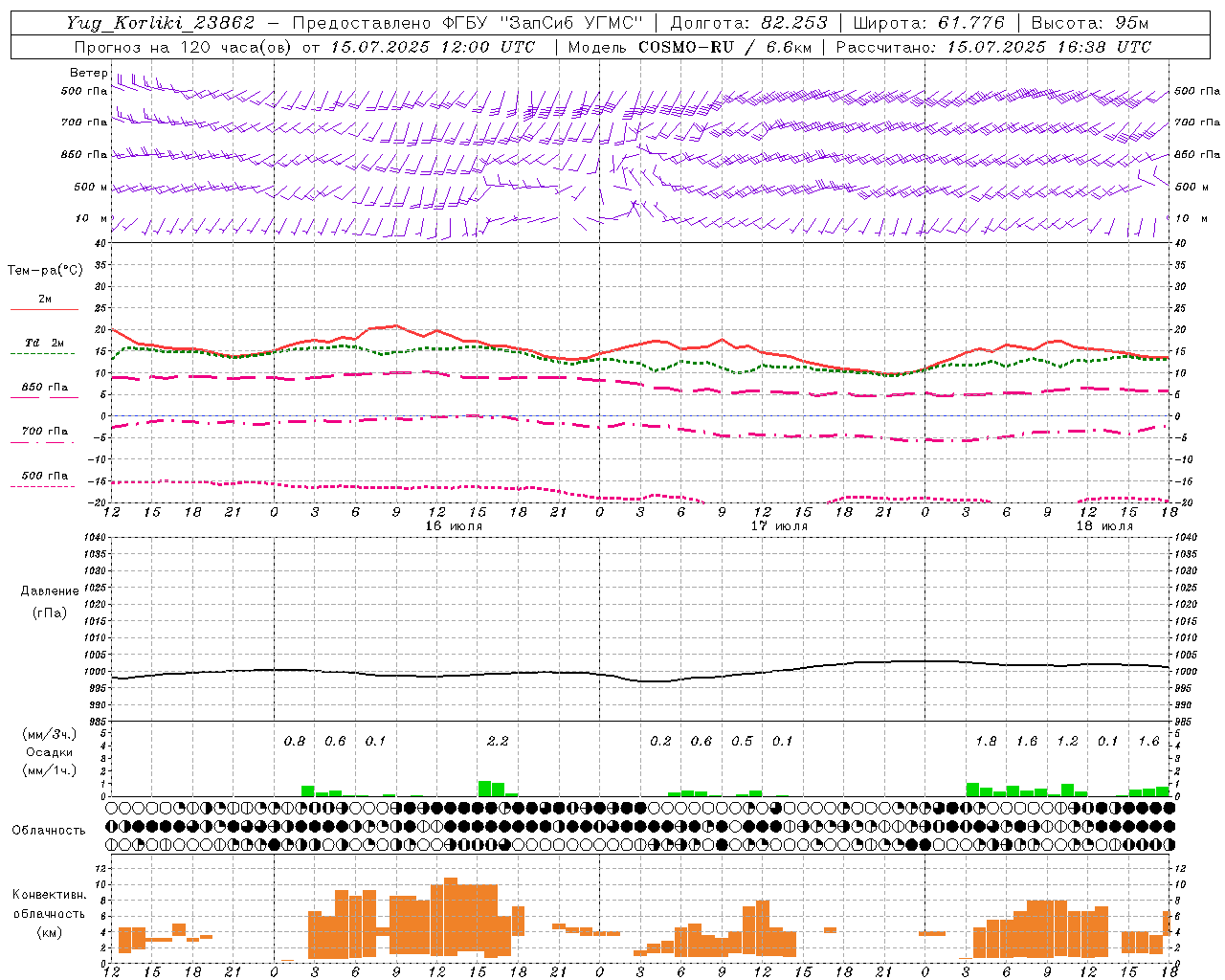
Task: Click the (мм/3ч.) units label
Action: 48,734
